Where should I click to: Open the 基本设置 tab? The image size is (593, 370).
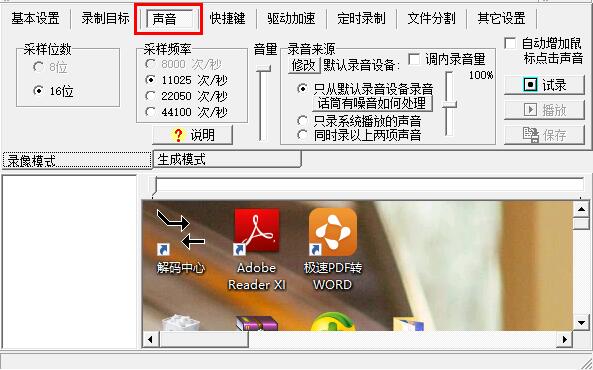pyautogui.click(x=35, y=18)
